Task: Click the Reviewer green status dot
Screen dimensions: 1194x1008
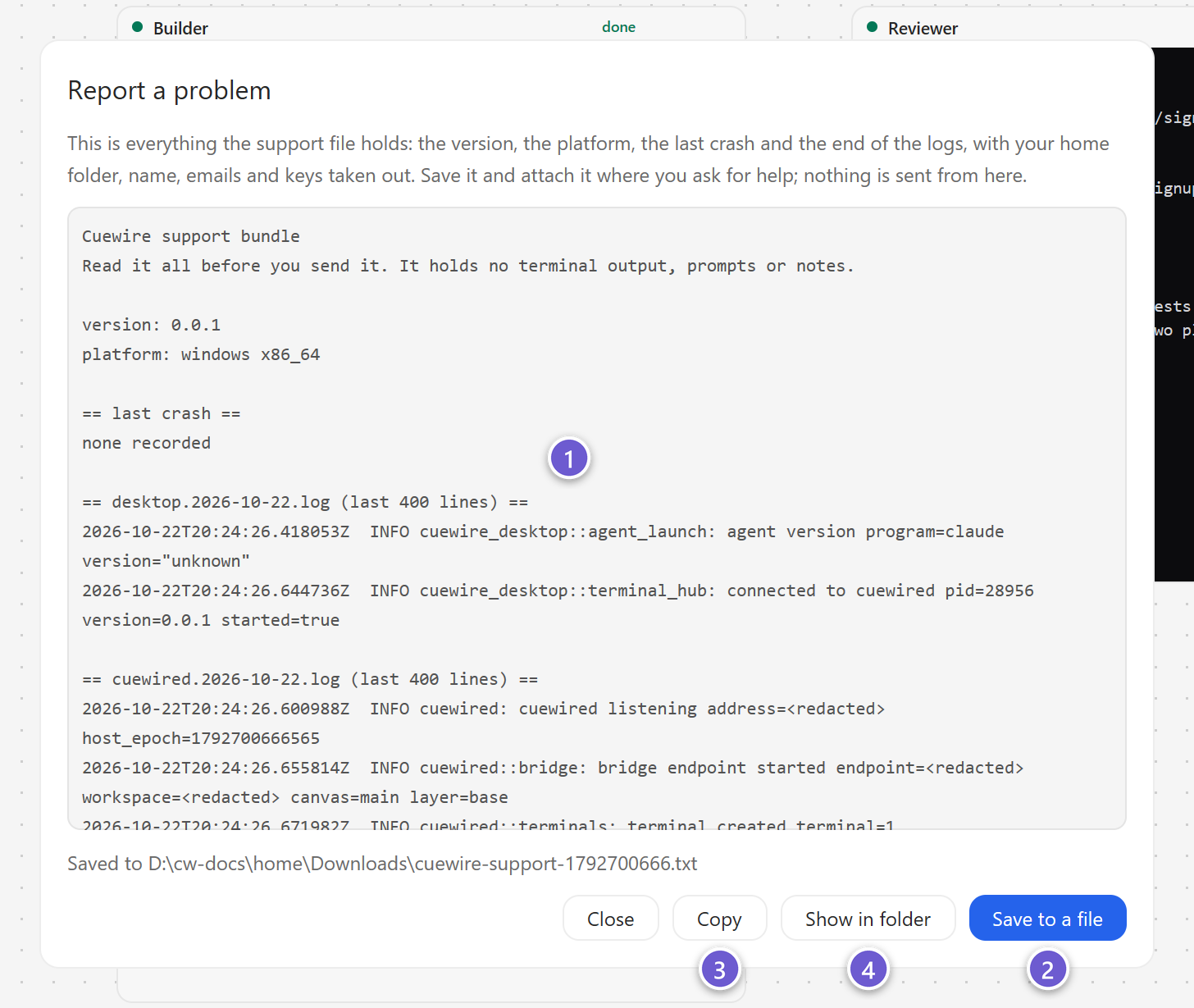Action: pyautogui.click(x=873, y=27)
